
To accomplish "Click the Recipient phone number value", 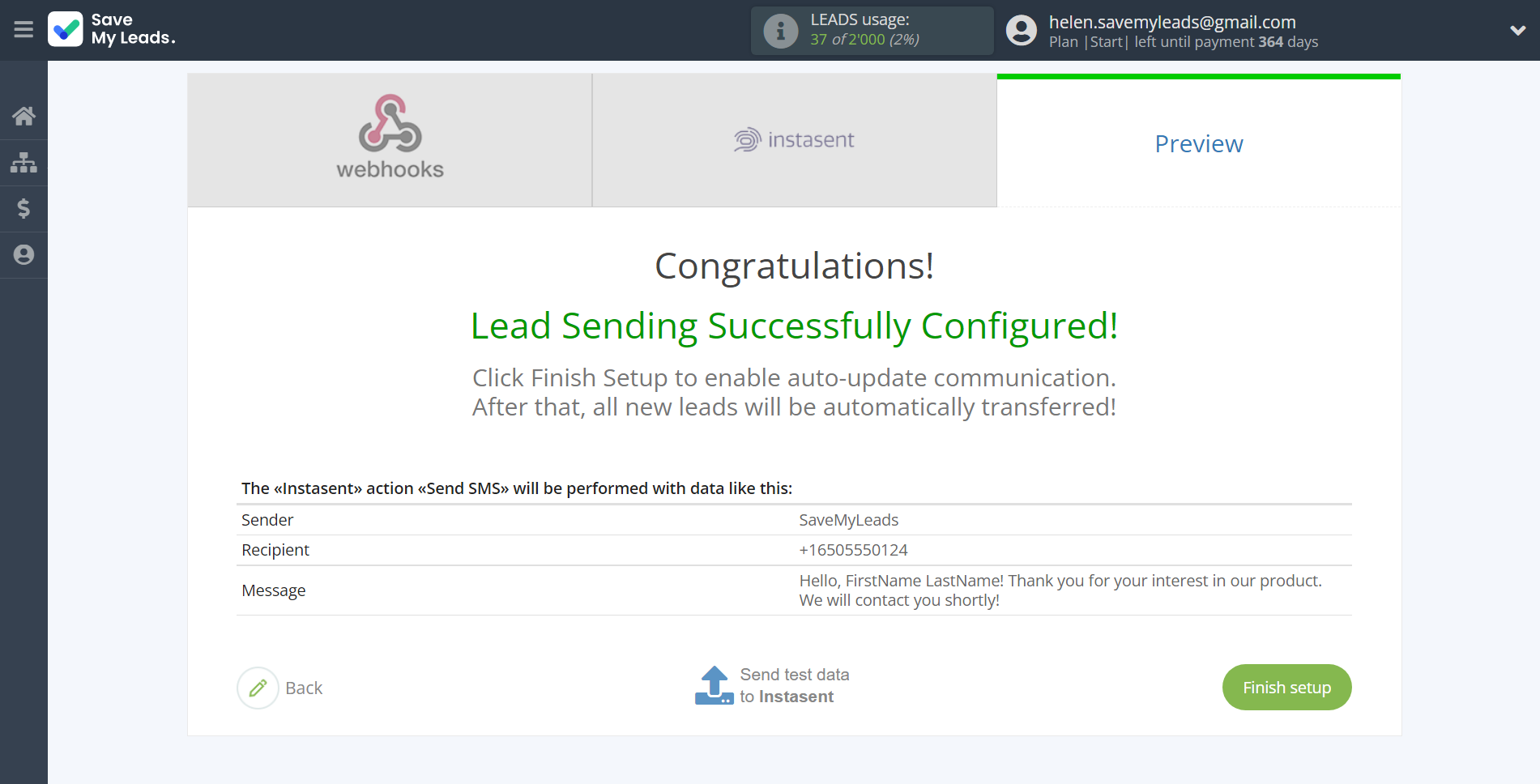I will 853,550.
